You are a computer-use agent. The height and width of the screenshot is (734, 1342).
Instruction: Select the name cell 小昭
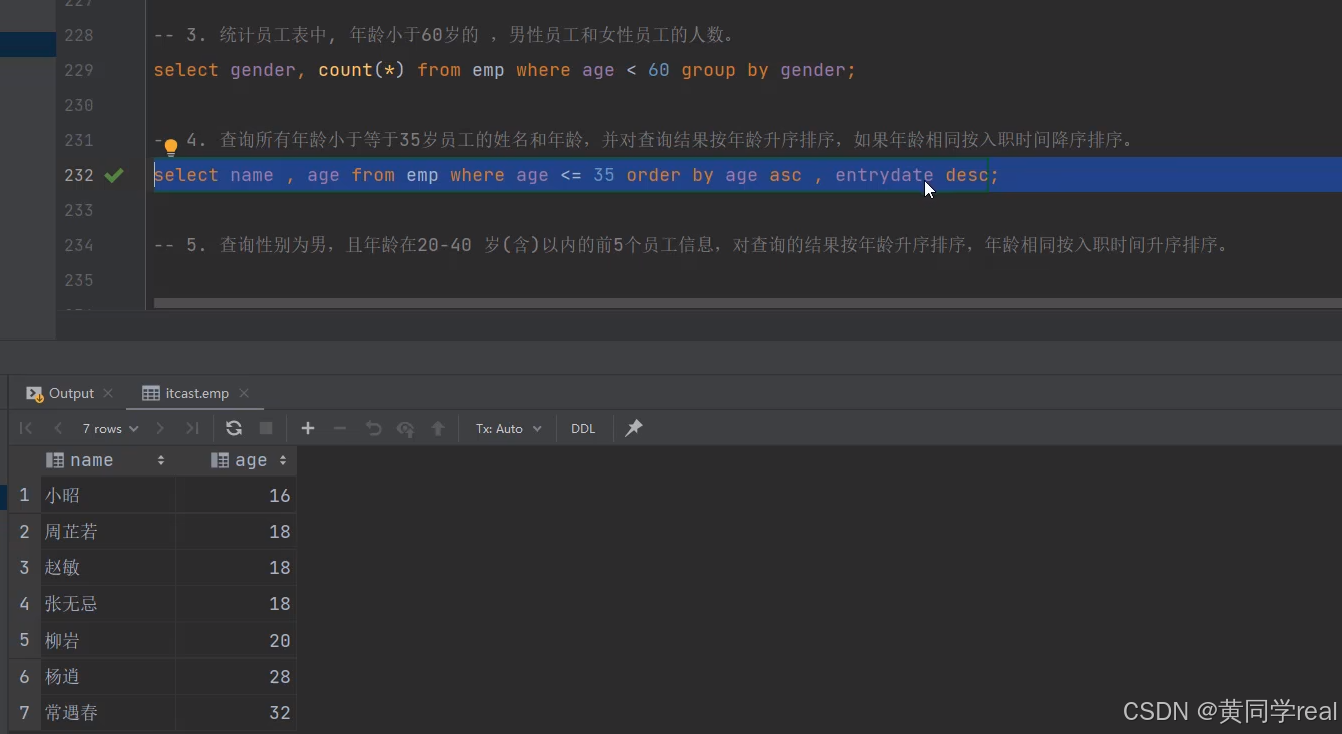(108, 496)
